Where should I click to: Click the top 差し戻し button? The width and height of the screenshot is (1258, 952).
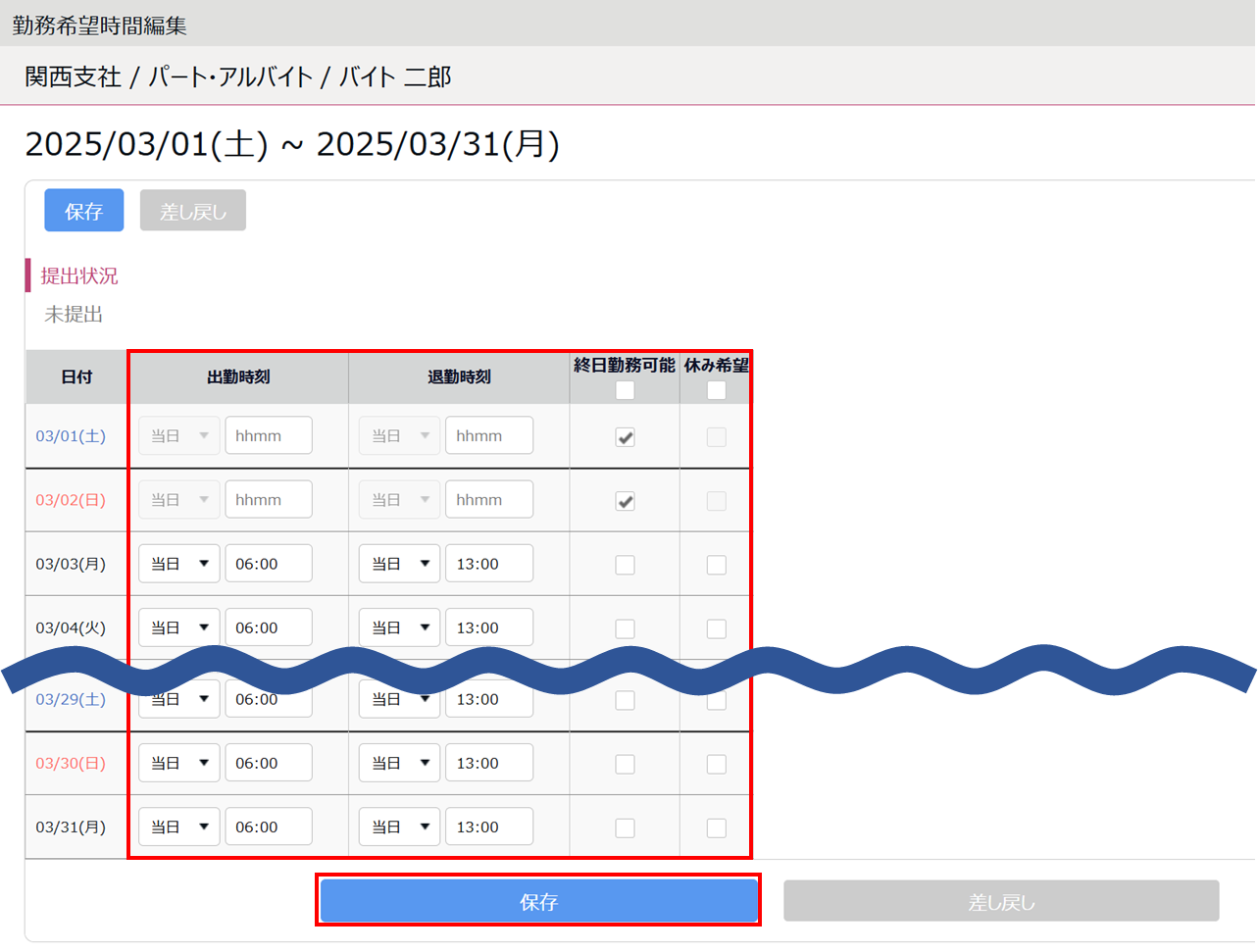(193, 211)
